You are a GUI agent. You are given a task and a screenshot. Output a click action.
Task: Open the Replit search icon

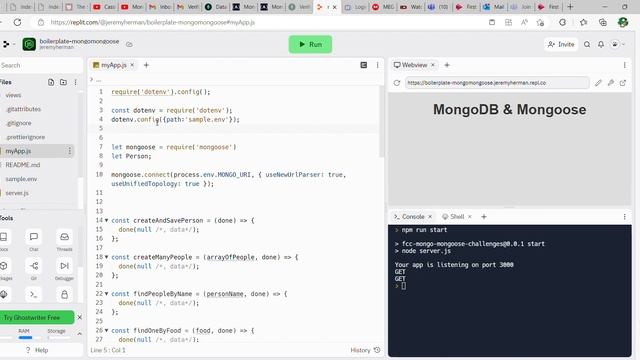[x=587, y=44]
